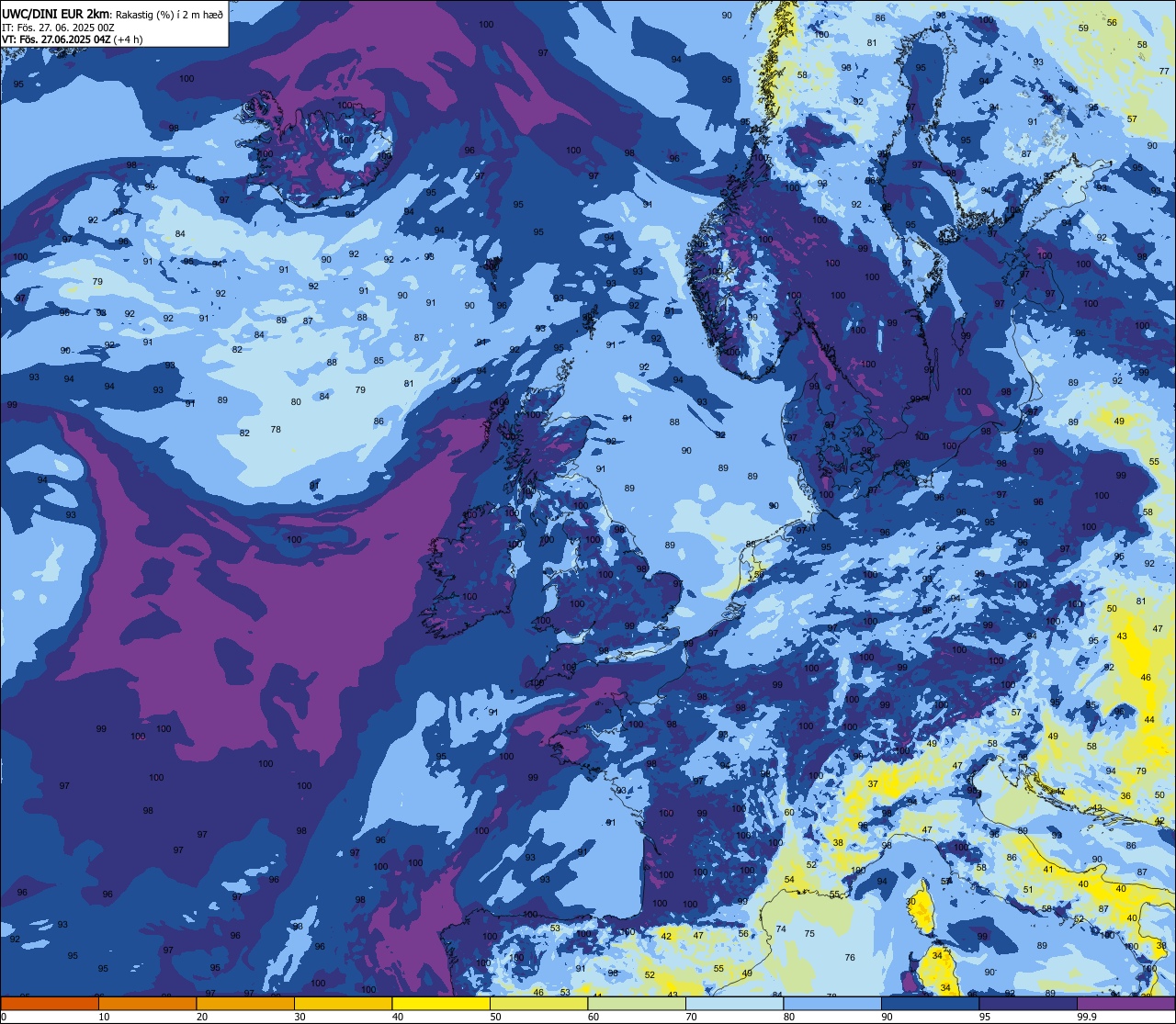The image size is (1176, 1024).
Task: Click the humidity value "78" over the Atlantic
Action: click(276, 430)
